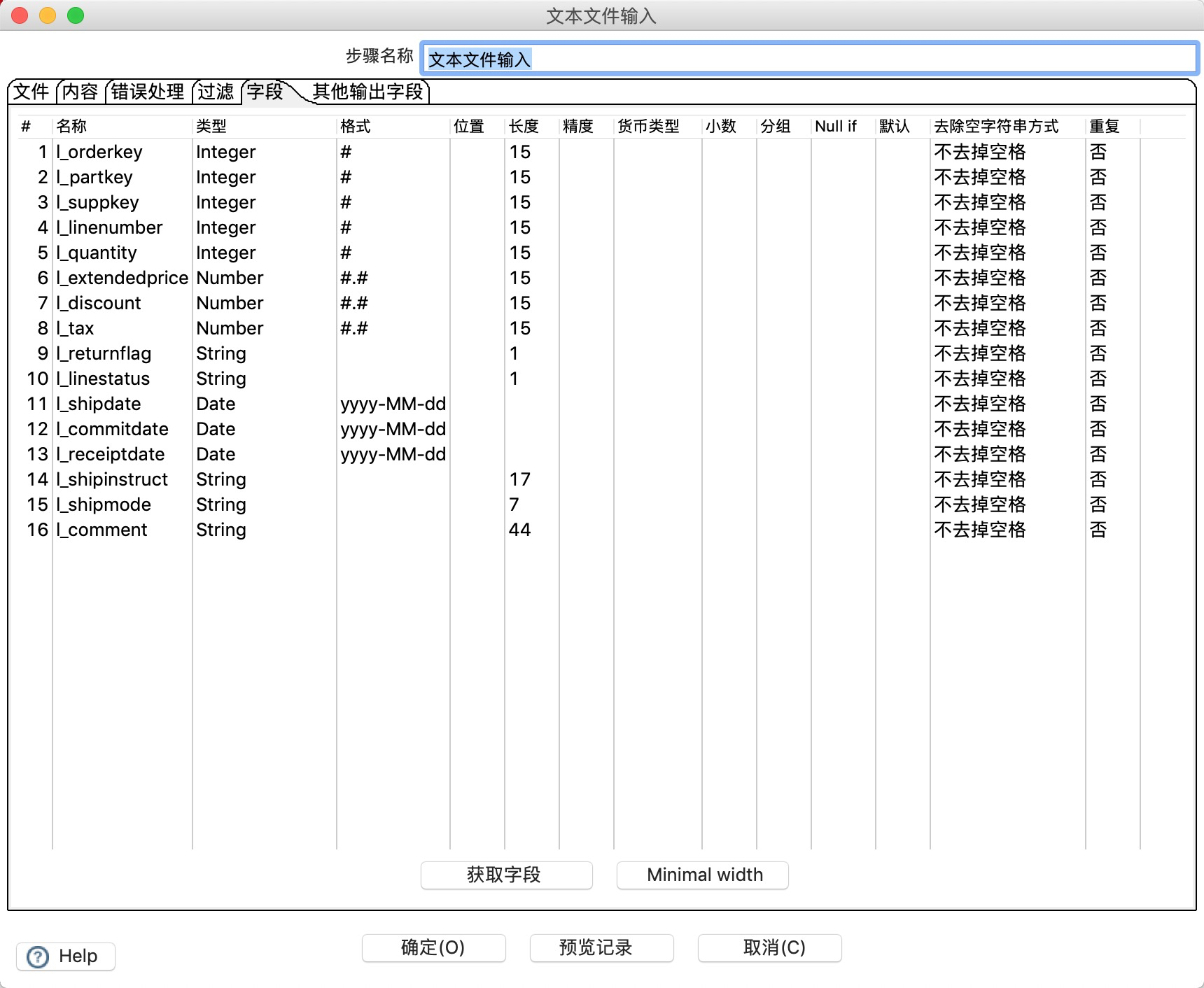Click the 步骤名称 text input field
Viewport: 1204px width, 988px height.
click(x=808, y=59)
